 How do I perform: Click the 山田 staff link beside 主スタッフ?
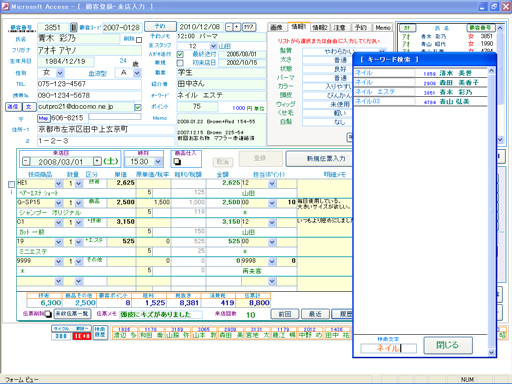pyautogui.click(x=225, y=46)
